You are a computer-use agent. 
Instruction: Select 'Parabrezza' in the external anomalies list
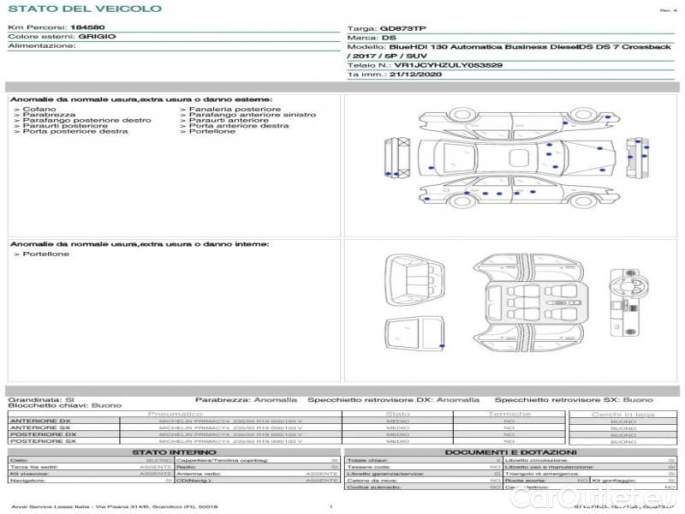tap(49, 114)
